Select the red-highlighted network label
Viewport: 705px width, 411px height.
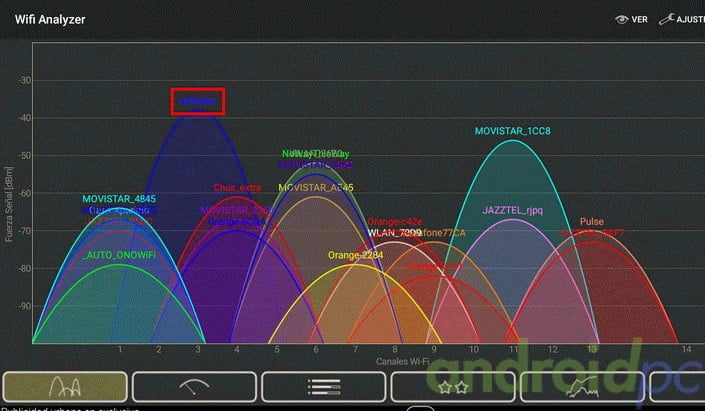[x=197, y=102]
